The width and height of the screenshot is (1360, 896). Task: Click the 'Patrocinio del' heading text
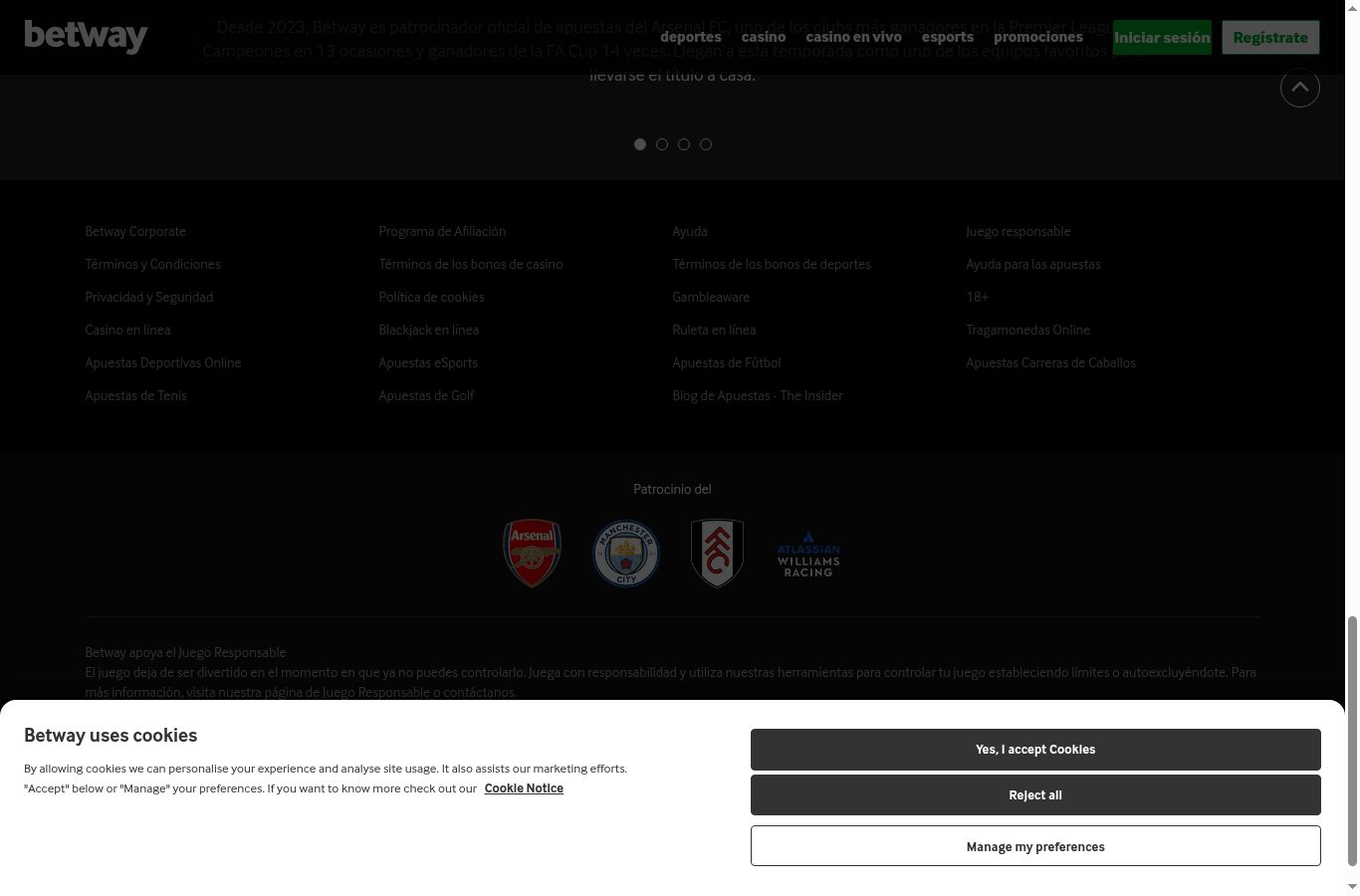(x=672, y=489)
